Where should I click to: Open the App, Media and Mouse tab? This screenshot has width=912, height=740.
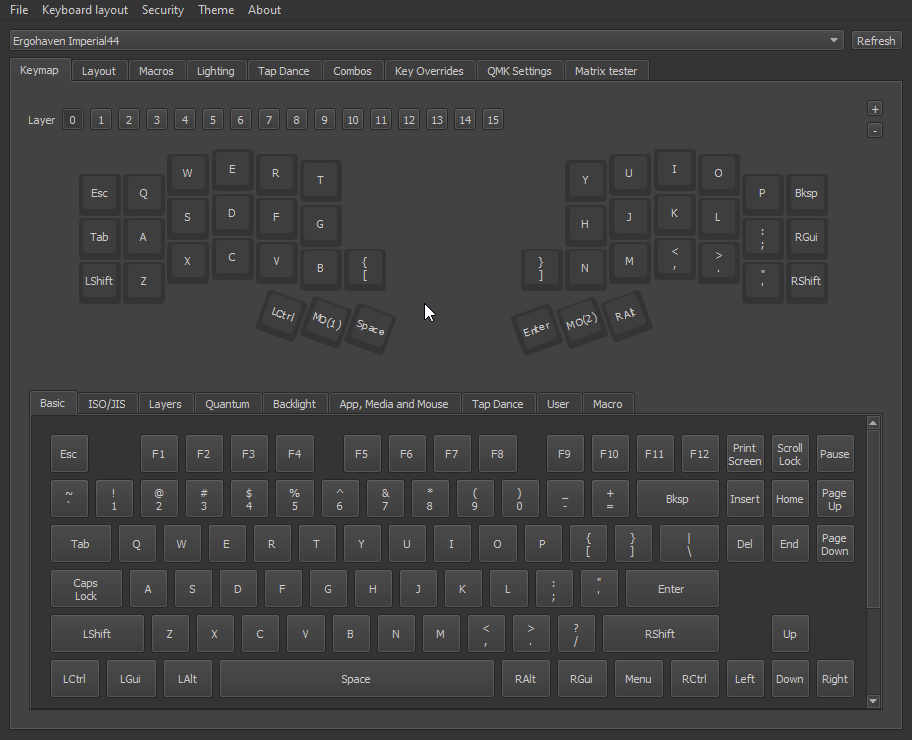click(394, 404)
